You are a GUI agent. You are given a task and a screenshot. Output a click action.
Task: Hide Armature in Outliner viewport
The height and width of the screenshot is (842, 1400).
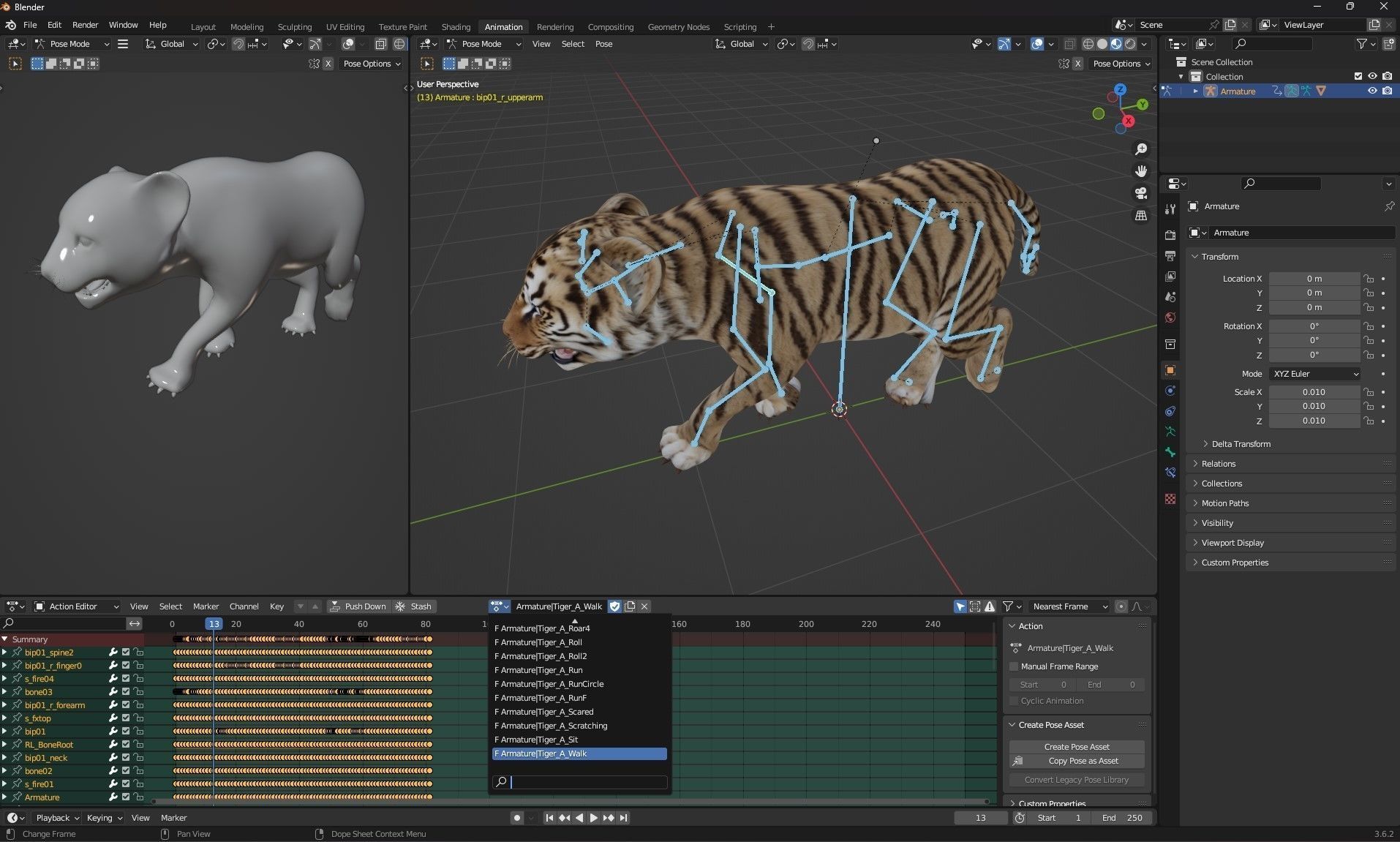(x=1372, y=91)
